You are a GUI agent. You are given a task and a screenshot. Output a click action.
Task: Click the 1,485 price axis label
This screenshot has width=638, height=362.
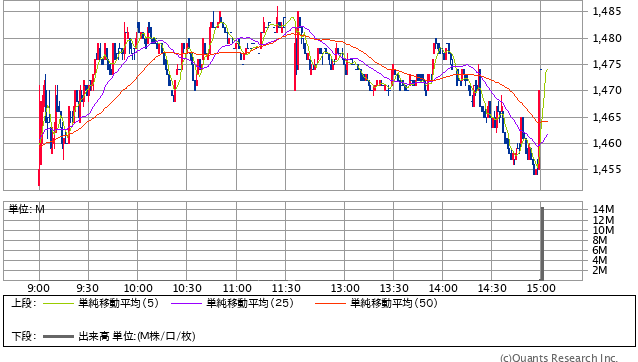click(607, 11)
